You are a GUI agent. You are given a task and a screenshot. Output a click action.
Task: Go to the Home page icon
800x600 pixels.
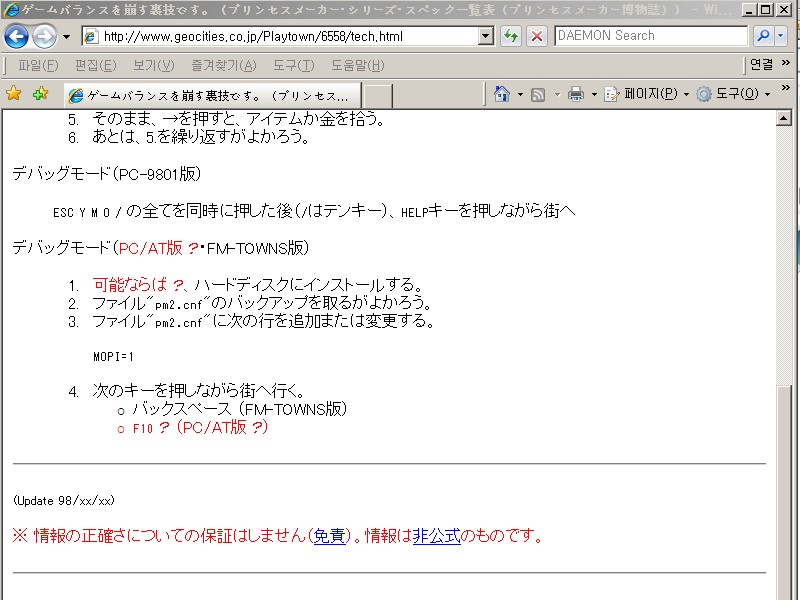coord(503,94)
